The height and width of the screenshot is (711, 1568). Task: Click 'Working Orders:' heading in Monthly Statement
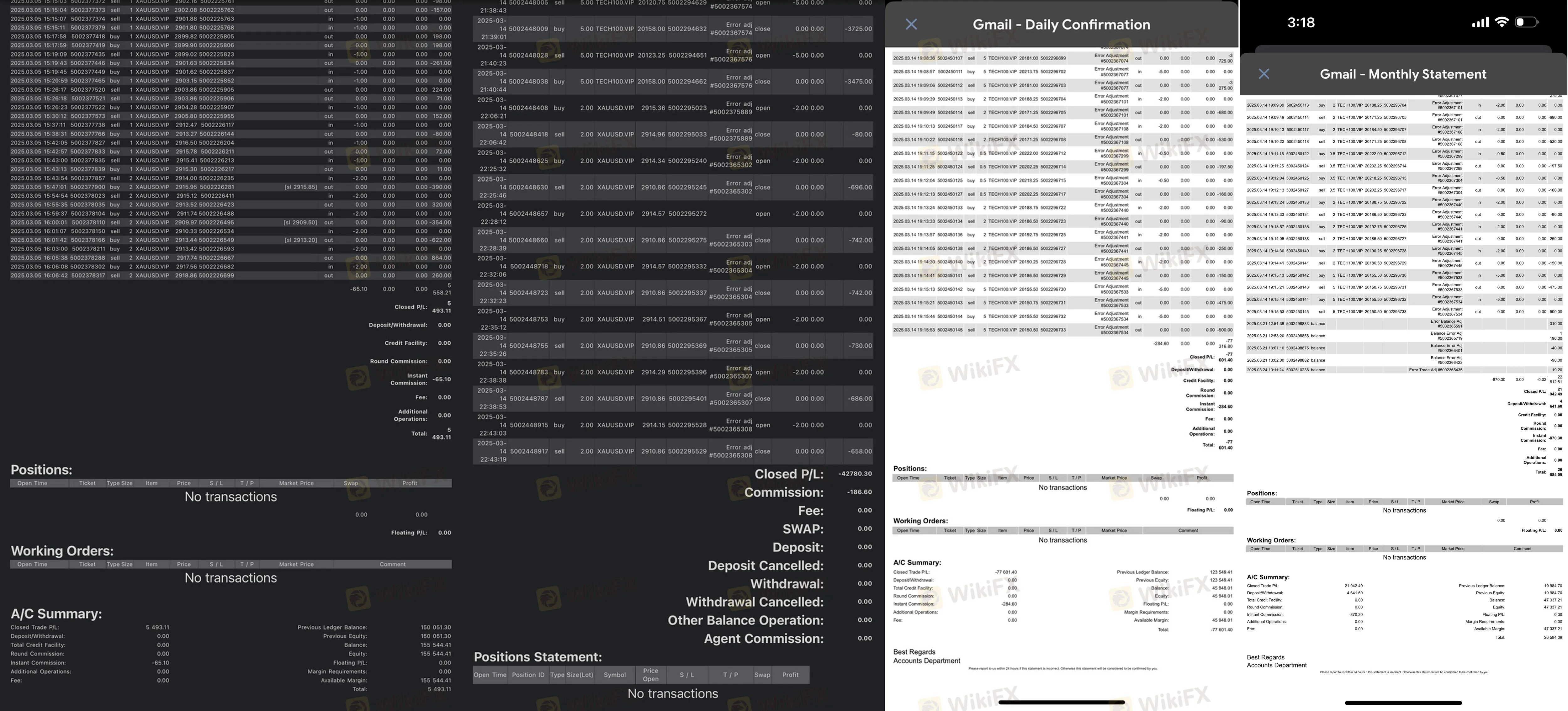[1271, 541]
